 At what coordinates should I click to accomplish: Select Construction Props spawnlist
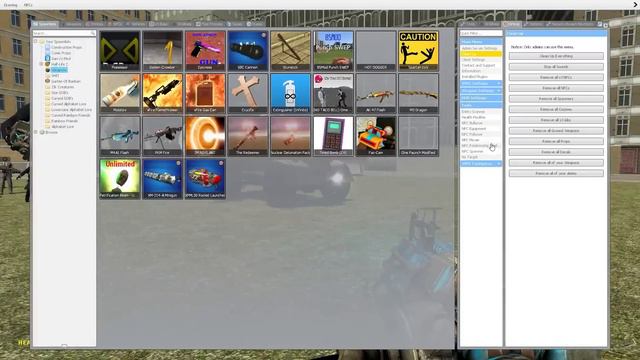[66, 47]
